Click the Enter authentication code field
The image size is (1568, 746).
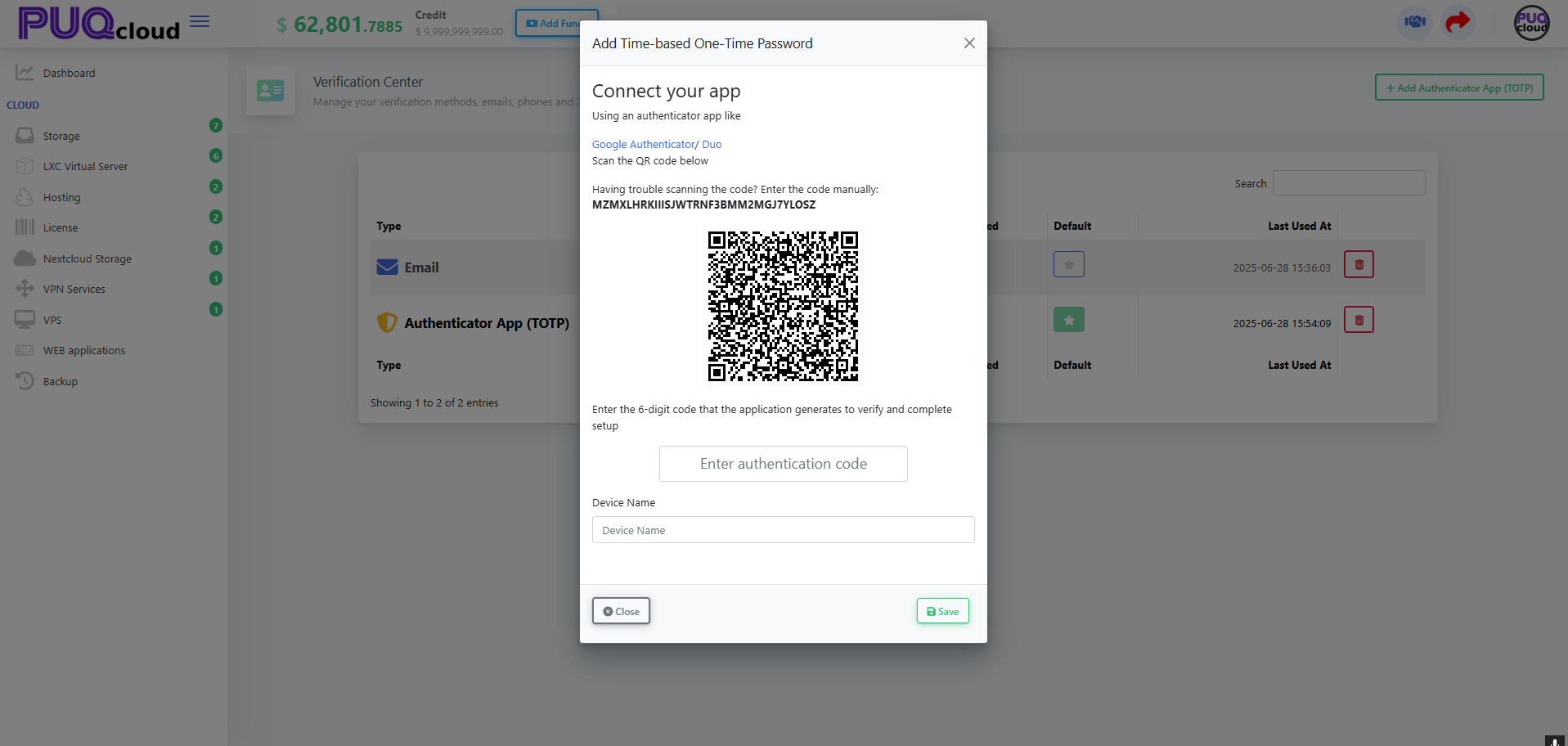pyautogui.click(x=783, y=464)
